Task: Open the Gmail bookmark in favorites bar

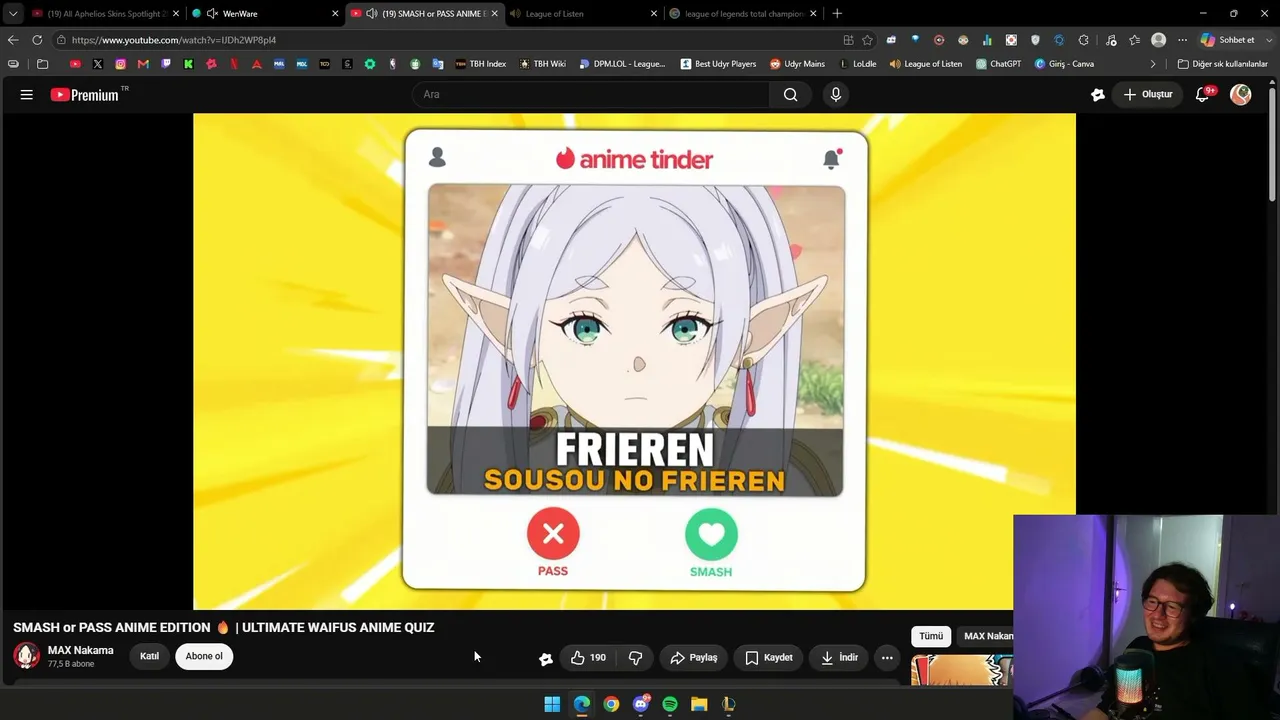Action: (x=143, y=64)
